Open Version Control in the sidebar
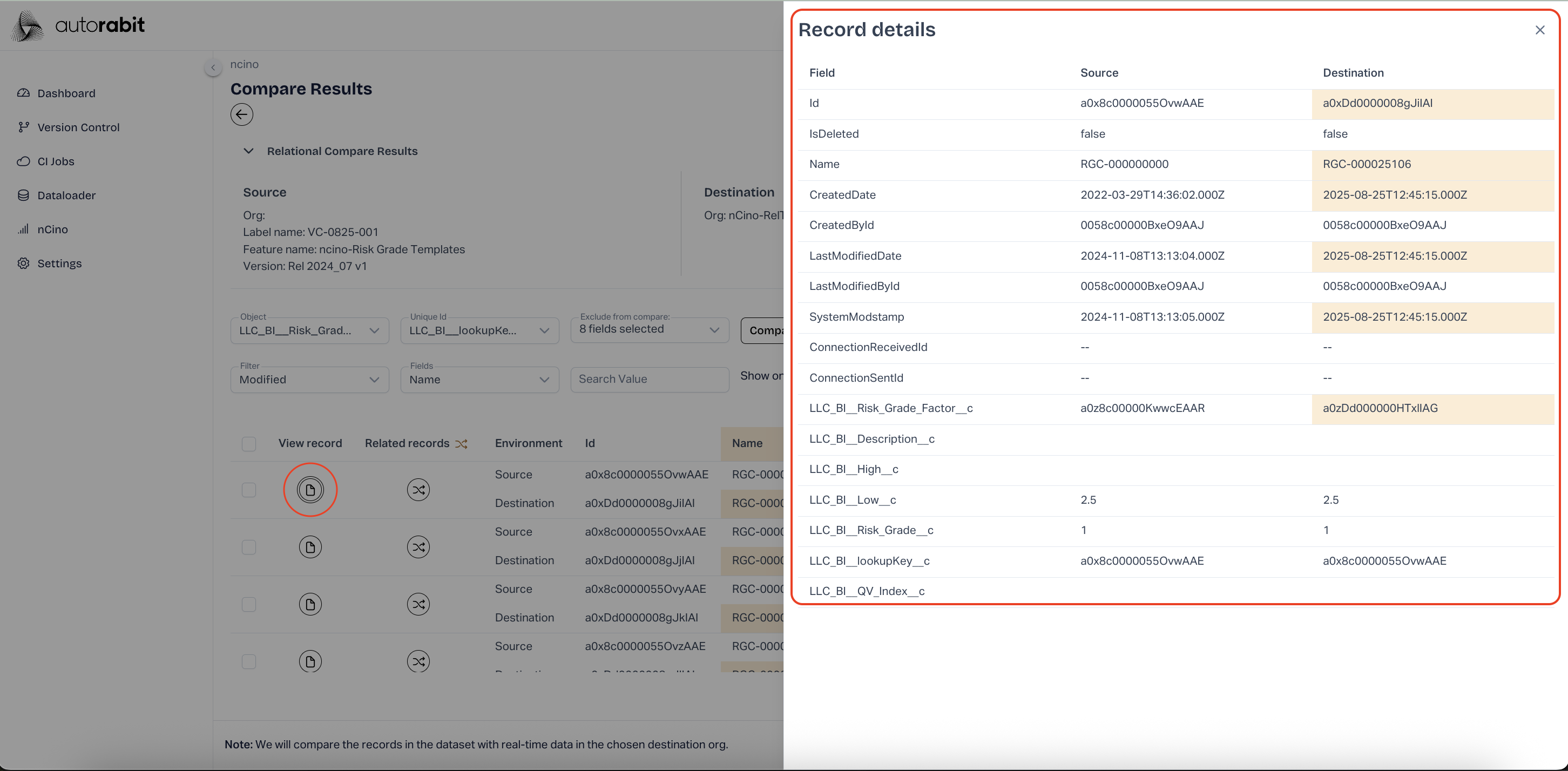The width and height of the screenshot is (1568, 771). [78, 127]
